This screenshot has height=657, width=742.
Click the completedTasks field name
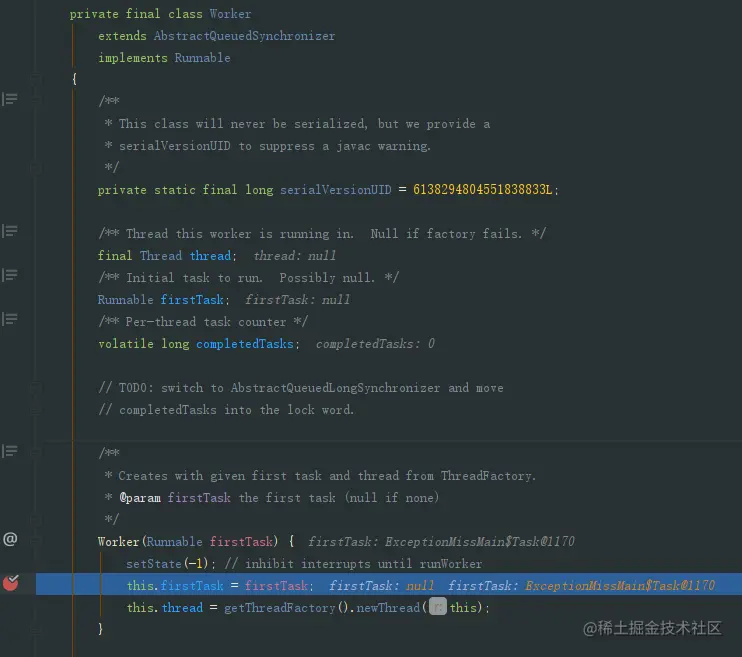click(x=245, y=344)
